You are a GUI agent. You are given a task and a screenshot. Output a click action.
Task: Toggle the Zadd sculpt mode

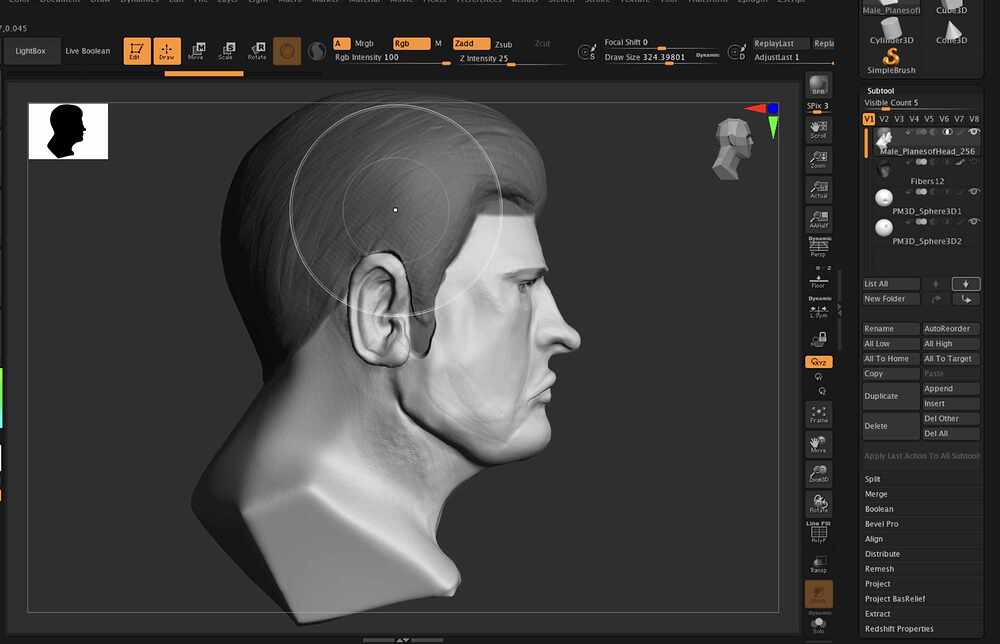click(471, 43)
